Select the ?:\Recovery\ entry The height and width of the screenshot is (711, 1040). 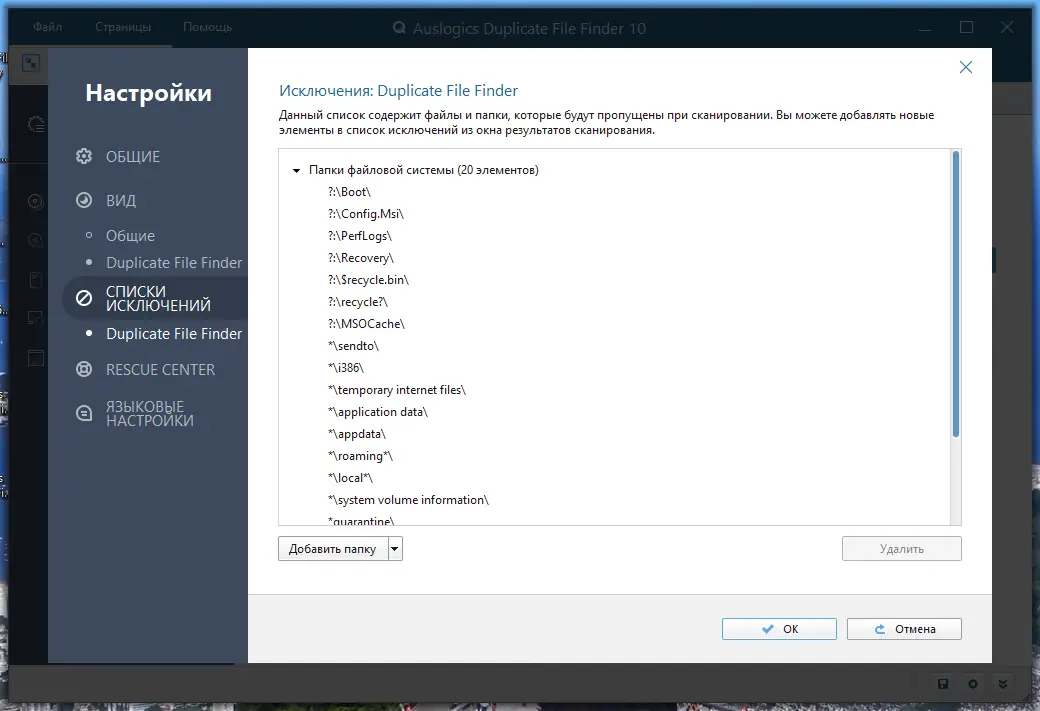(x=361, y=257)
